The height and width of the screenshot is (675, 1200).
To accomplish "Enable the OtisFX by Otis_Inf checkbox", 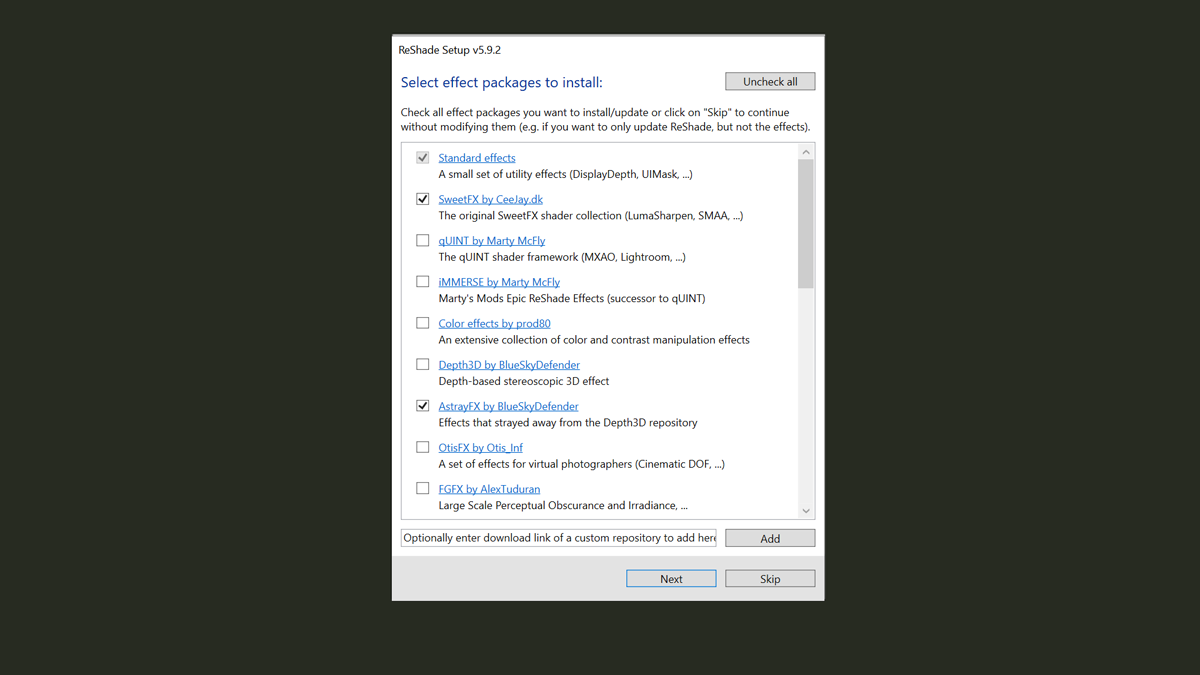I will point(423,447).
